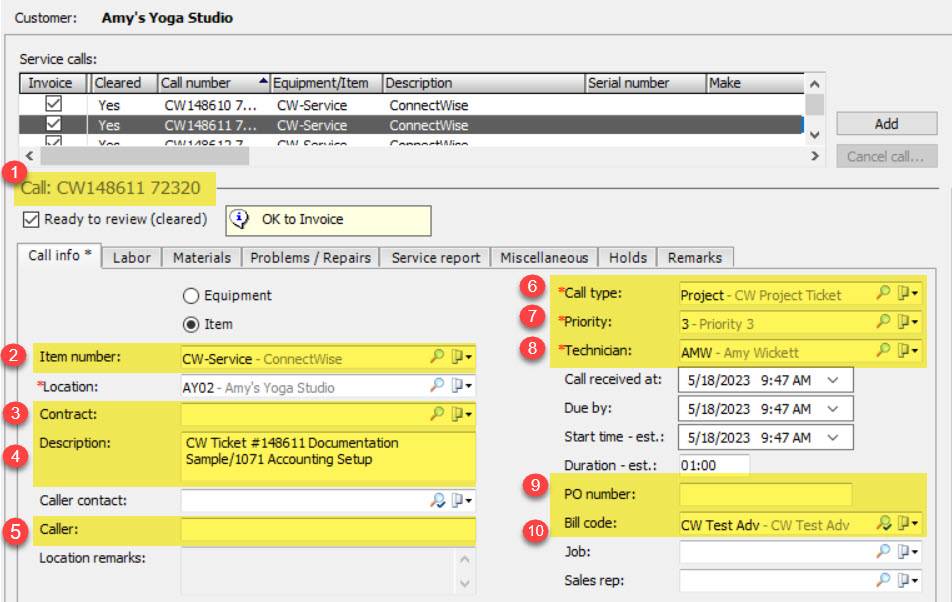Click Contract lookup magnifier icon
The height and width of the screenshot is (602, 952).
point(437,413)
